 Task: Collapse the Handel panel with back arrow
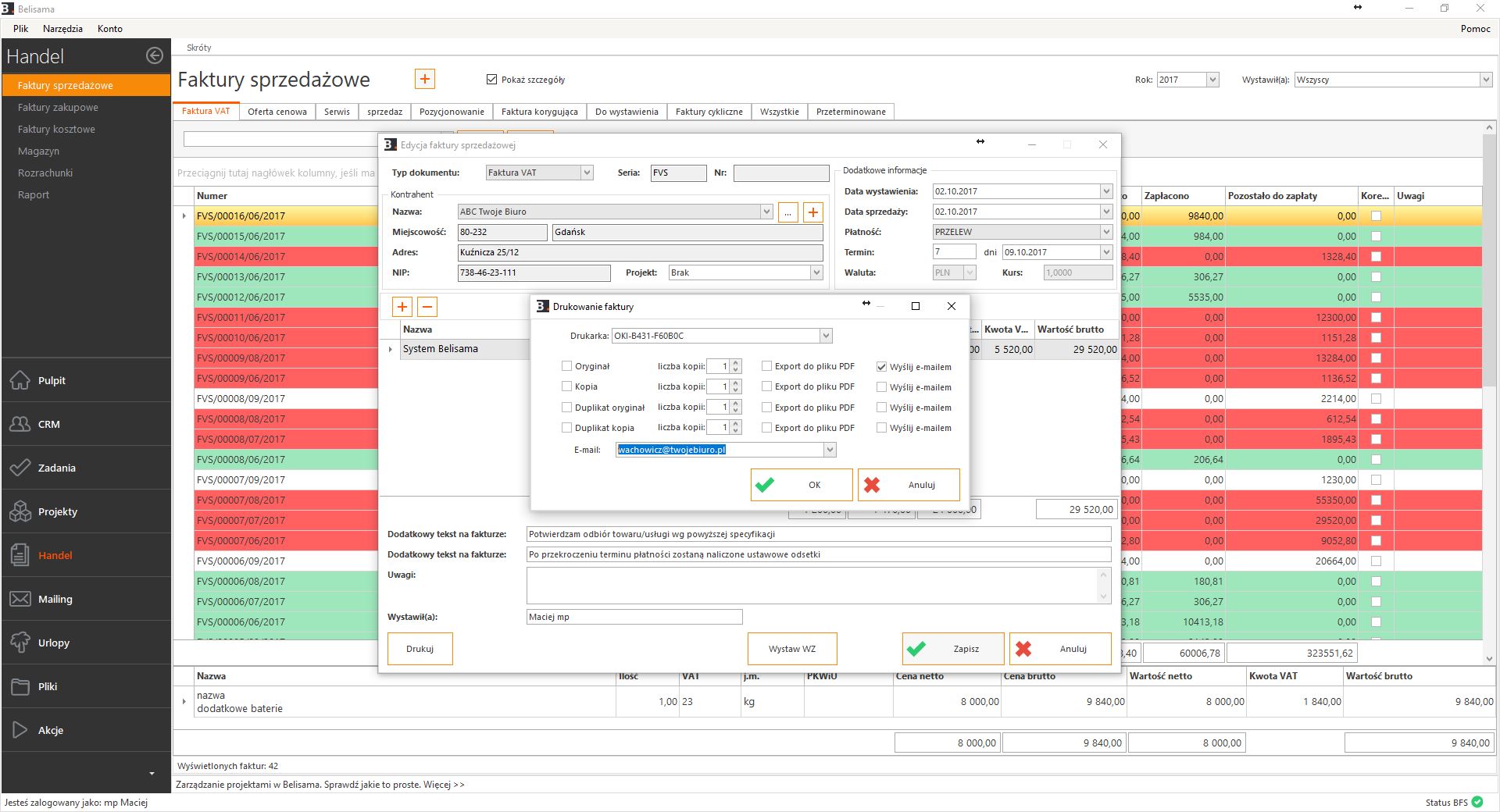[x=155, y=55]
